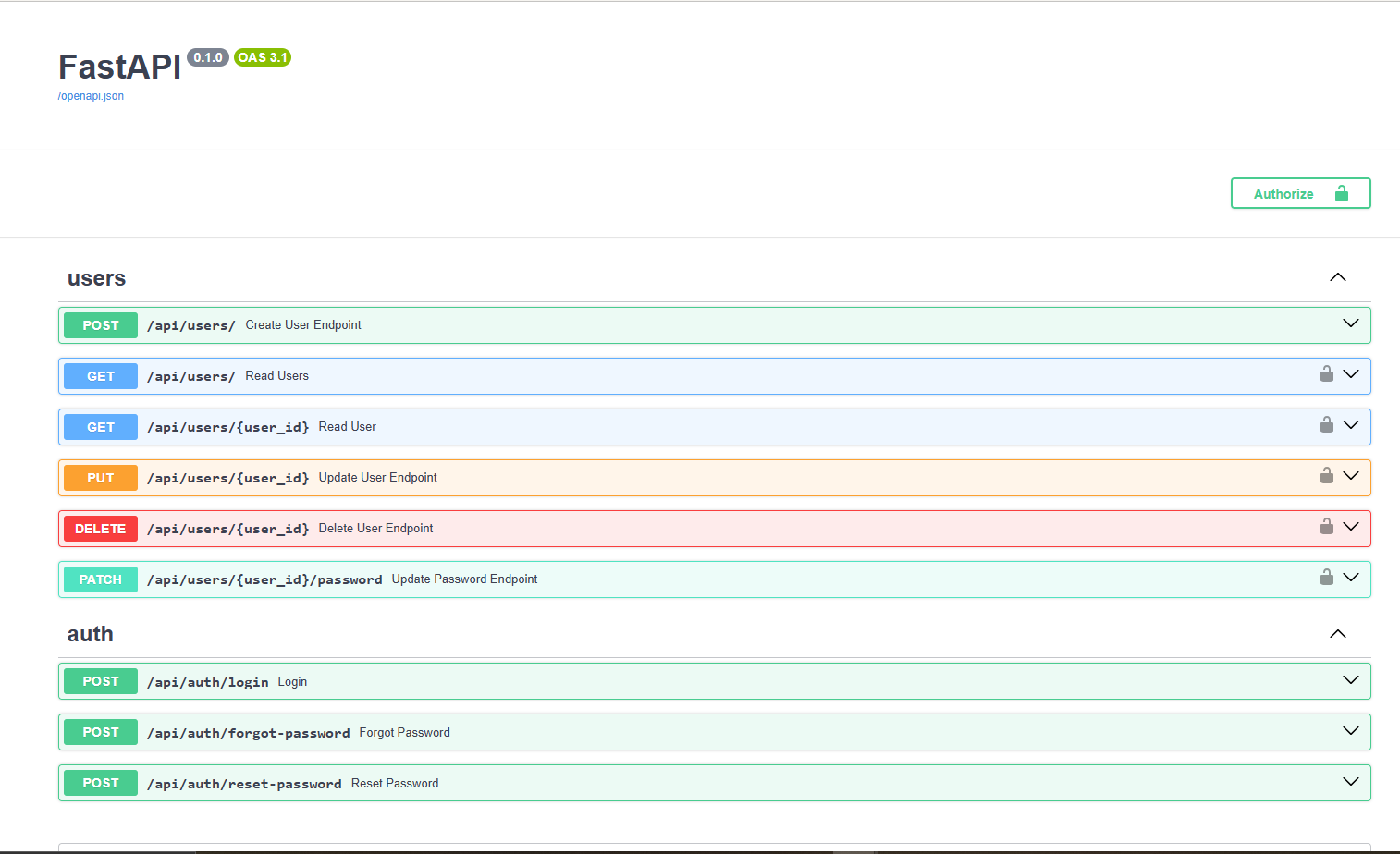Collapse the auth section
This screenshot has width=1400, height=854.
[1337, 634]
